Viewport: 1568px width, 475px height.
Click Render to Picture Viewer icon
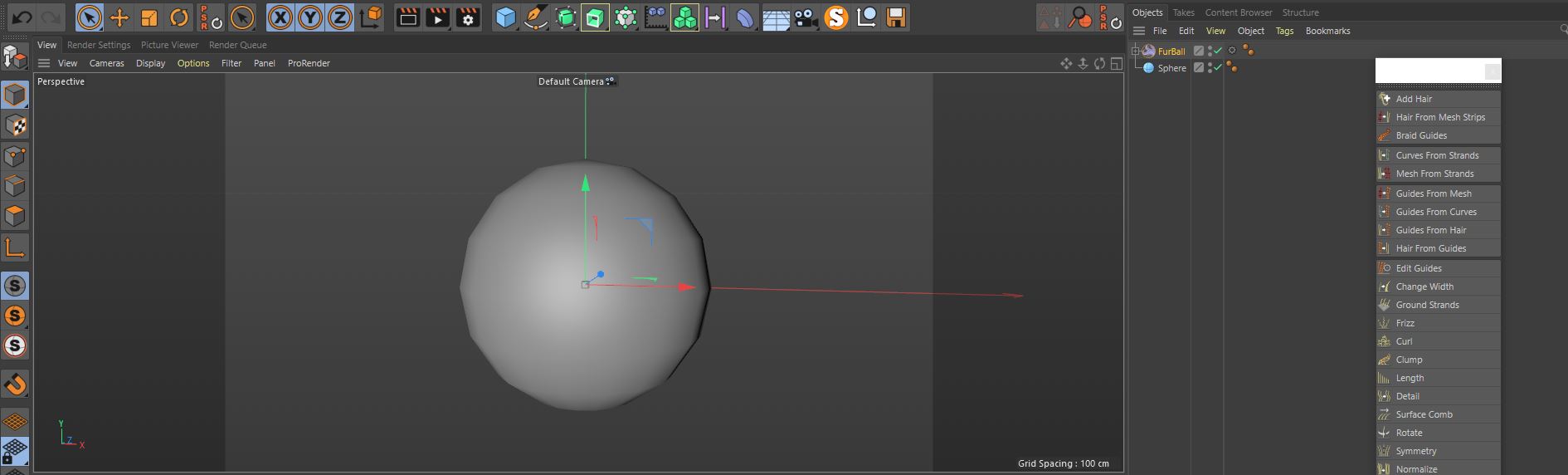click(x=437, y=17)
